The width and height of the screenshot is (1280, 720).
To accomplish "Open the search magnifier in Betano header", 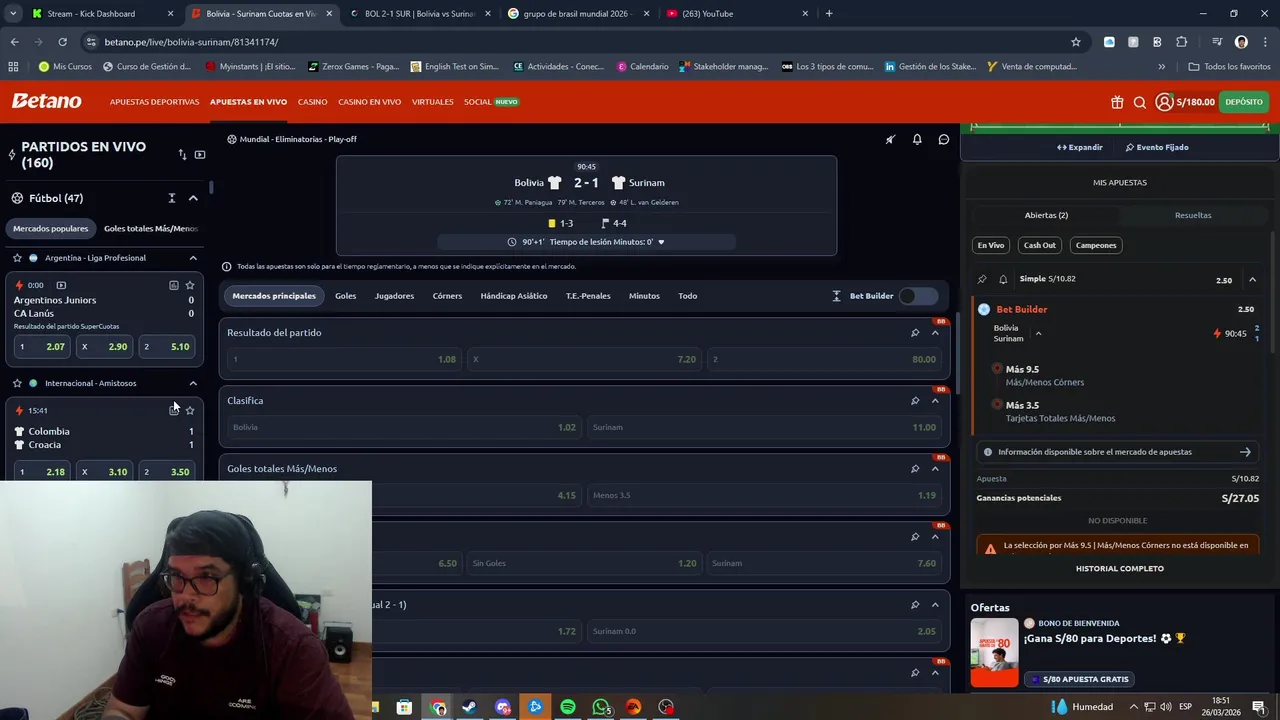I will tap(1139, 102).
